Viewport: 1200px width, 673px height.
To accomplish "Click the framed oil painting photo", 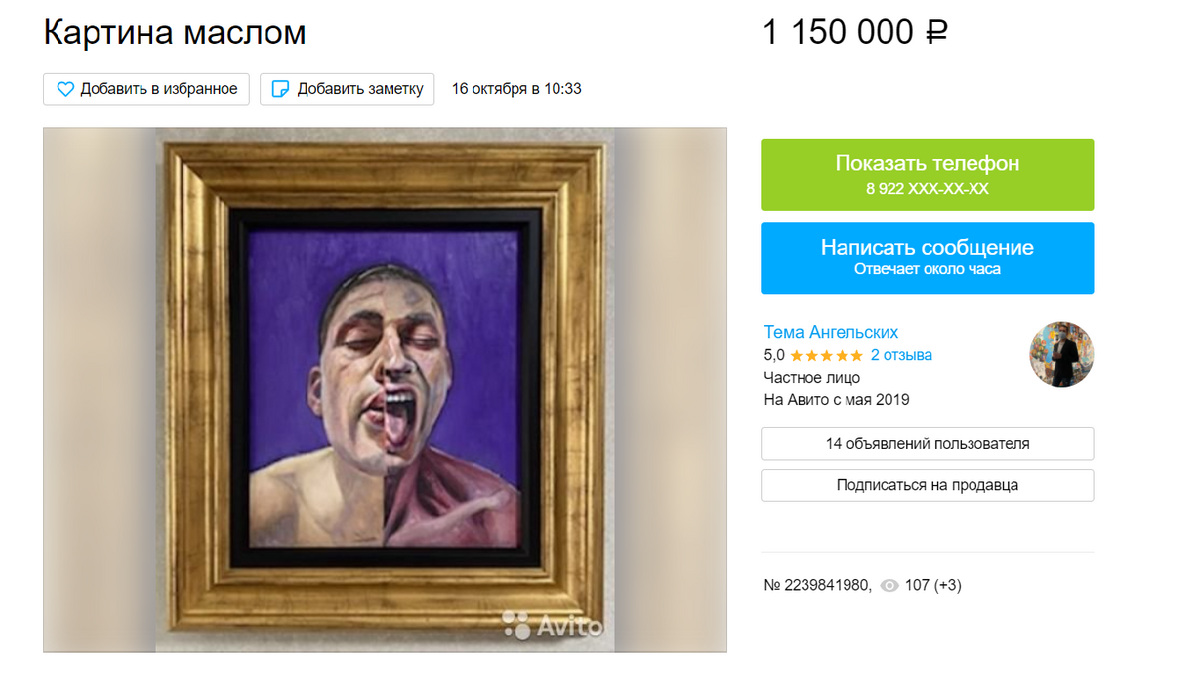I will (385, 390).
